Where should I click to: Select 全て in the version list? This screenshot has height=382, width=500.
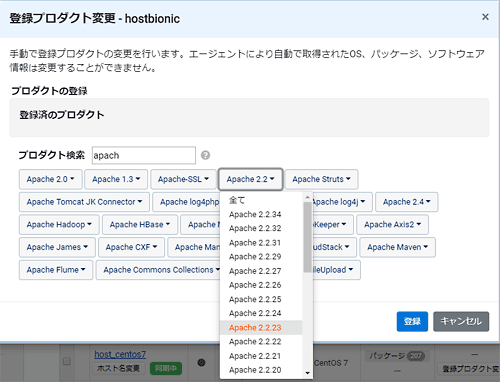261,200
